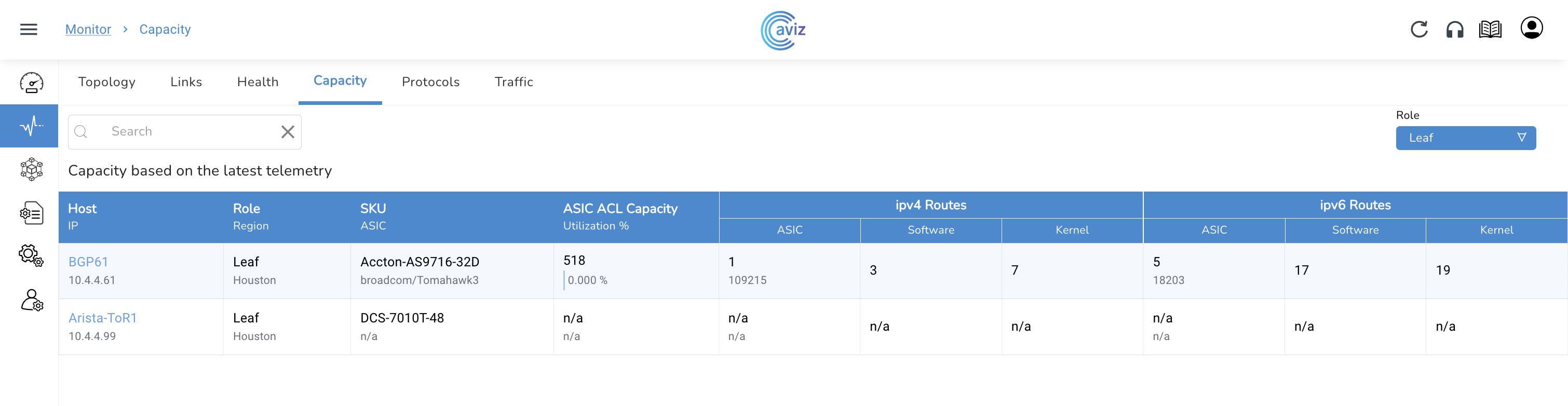Click the refresh icon in header
This screenshot has height=406, width=1568.
pyautogui.click(x=1419, y=29)
